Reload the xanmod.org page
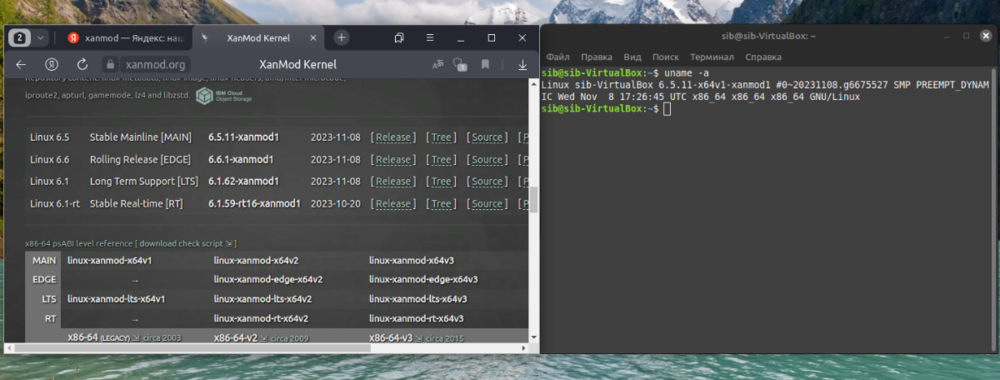Image resolution: width=1000 pixels, height=380 pixels. [x=82, y=64]
